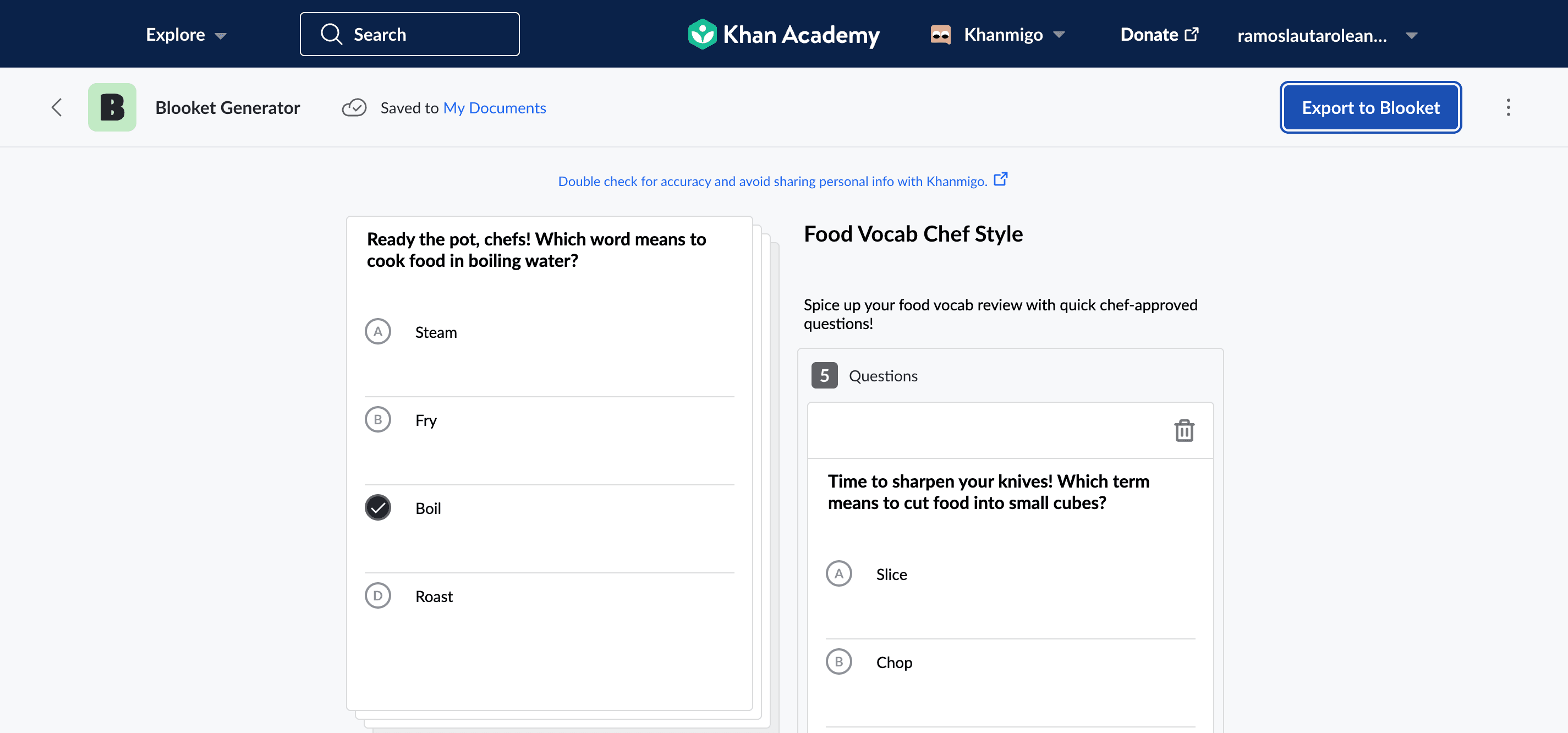This screenshot has height=733, width=1568.
Task: Delete the question using trash icon
Action: [x=1184, y=430]
